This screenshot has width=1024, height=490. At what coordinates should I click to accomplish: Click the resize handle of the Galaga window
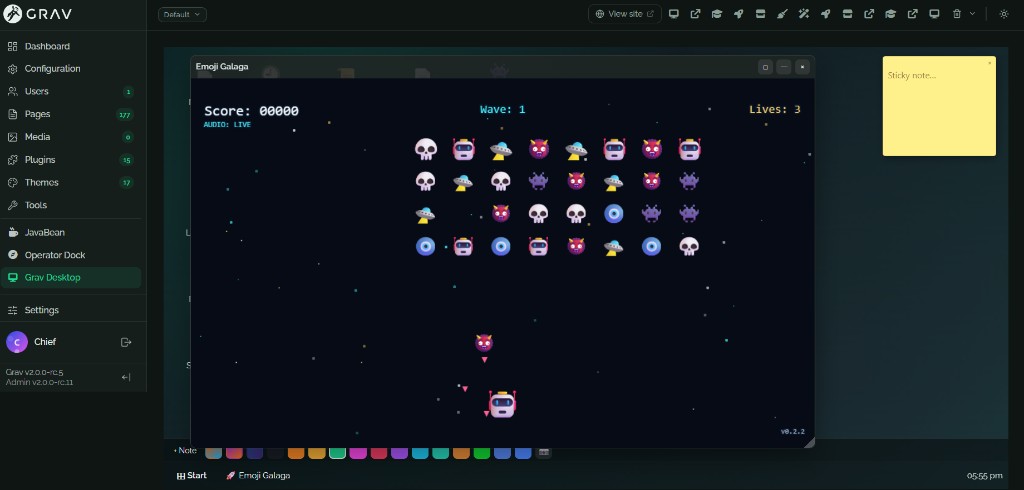pyautogui.click(x=809, y=443)
